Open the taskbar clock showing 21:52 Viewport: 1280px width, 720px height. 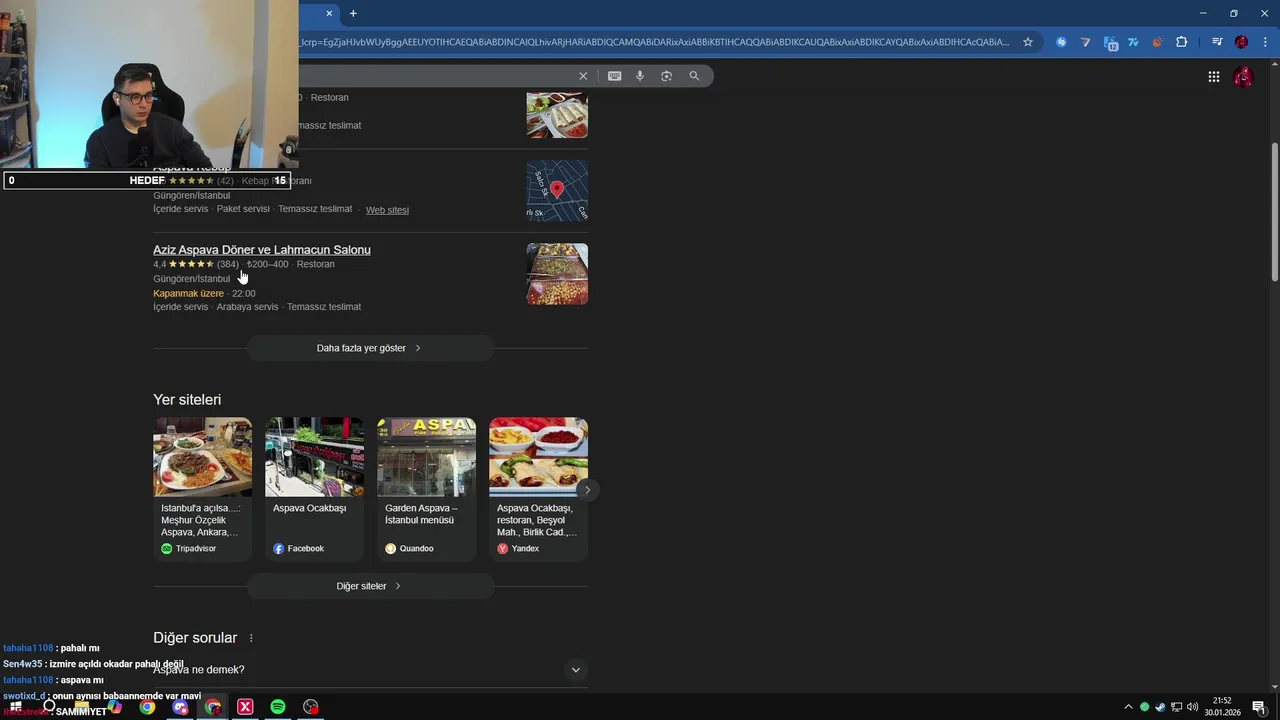(1222, 707)
